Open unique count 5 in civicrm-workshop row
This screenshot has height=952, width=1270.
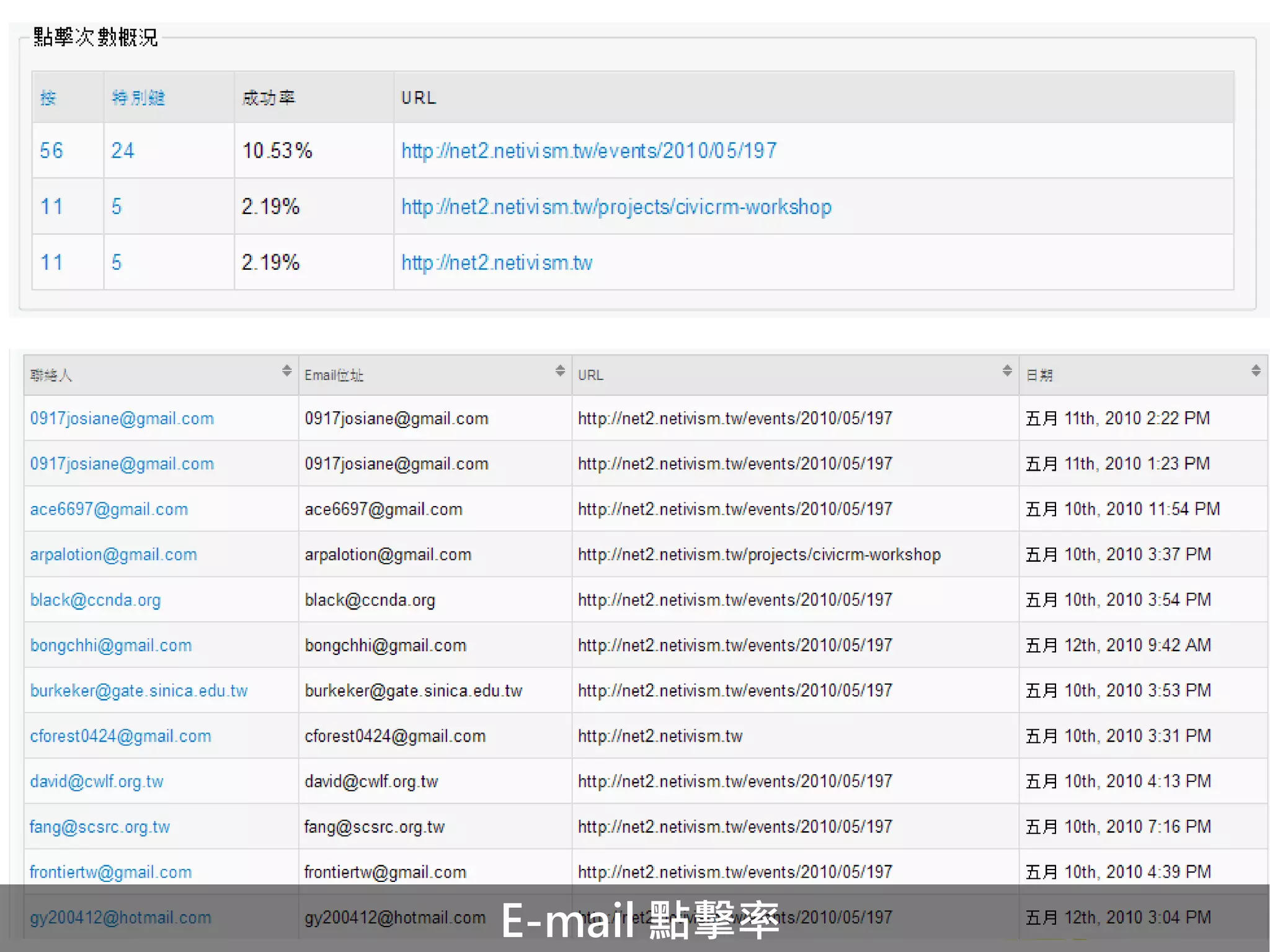click(x=117, y=207)
